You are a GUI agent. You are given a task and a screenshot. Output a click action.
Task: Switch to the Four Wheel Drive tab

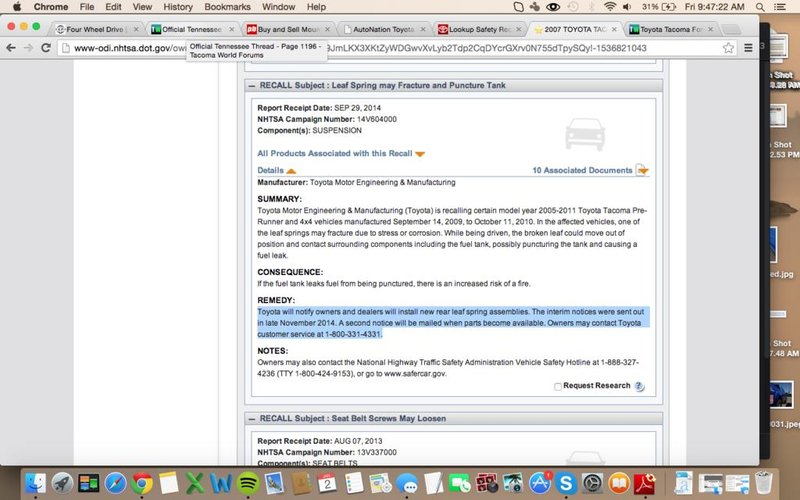tap(94, 29)
